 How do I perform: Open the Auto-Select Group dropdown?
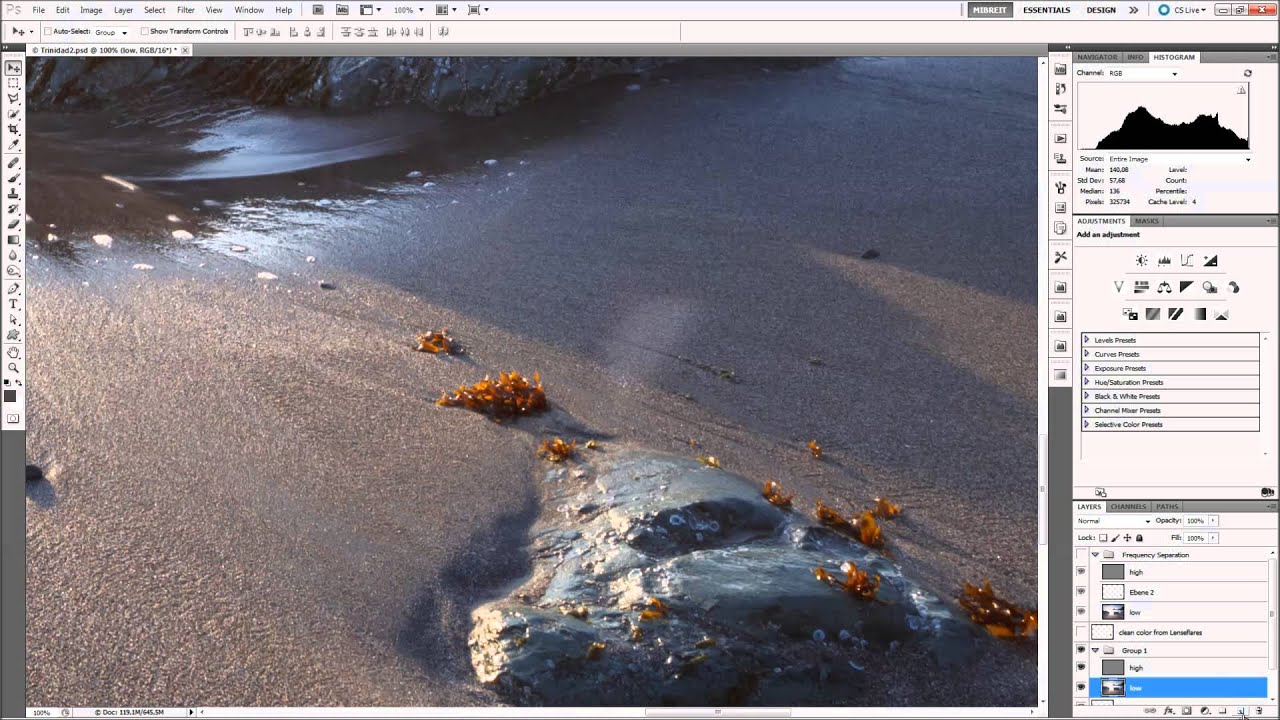pos(111,32)
